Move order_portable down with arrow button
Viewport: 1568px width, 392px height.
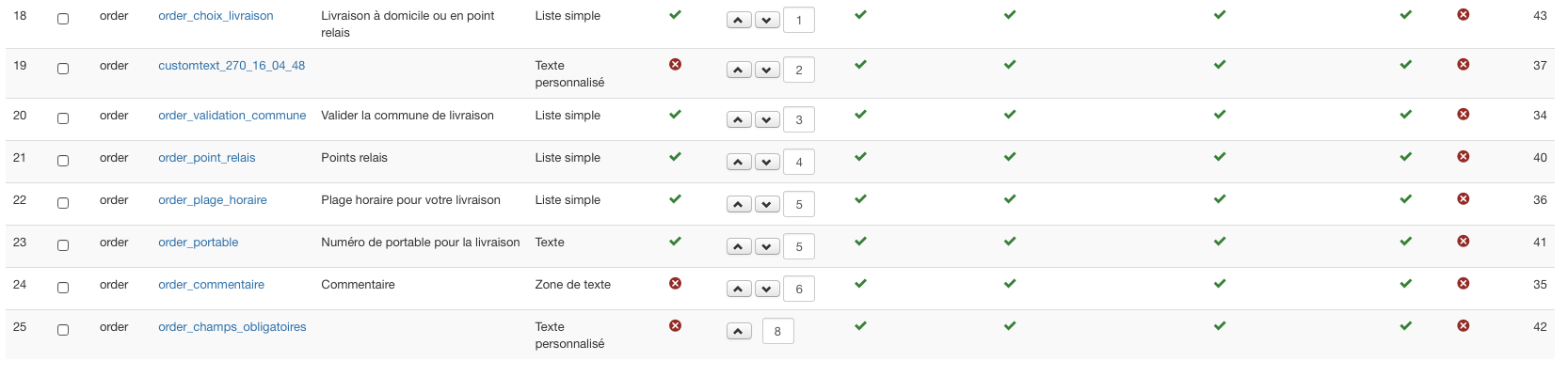(x=767, y=246)
